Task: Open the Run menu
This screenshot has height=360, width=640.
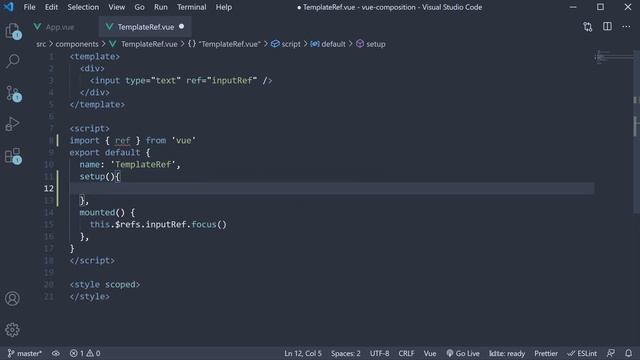Action: click(160, 7)
